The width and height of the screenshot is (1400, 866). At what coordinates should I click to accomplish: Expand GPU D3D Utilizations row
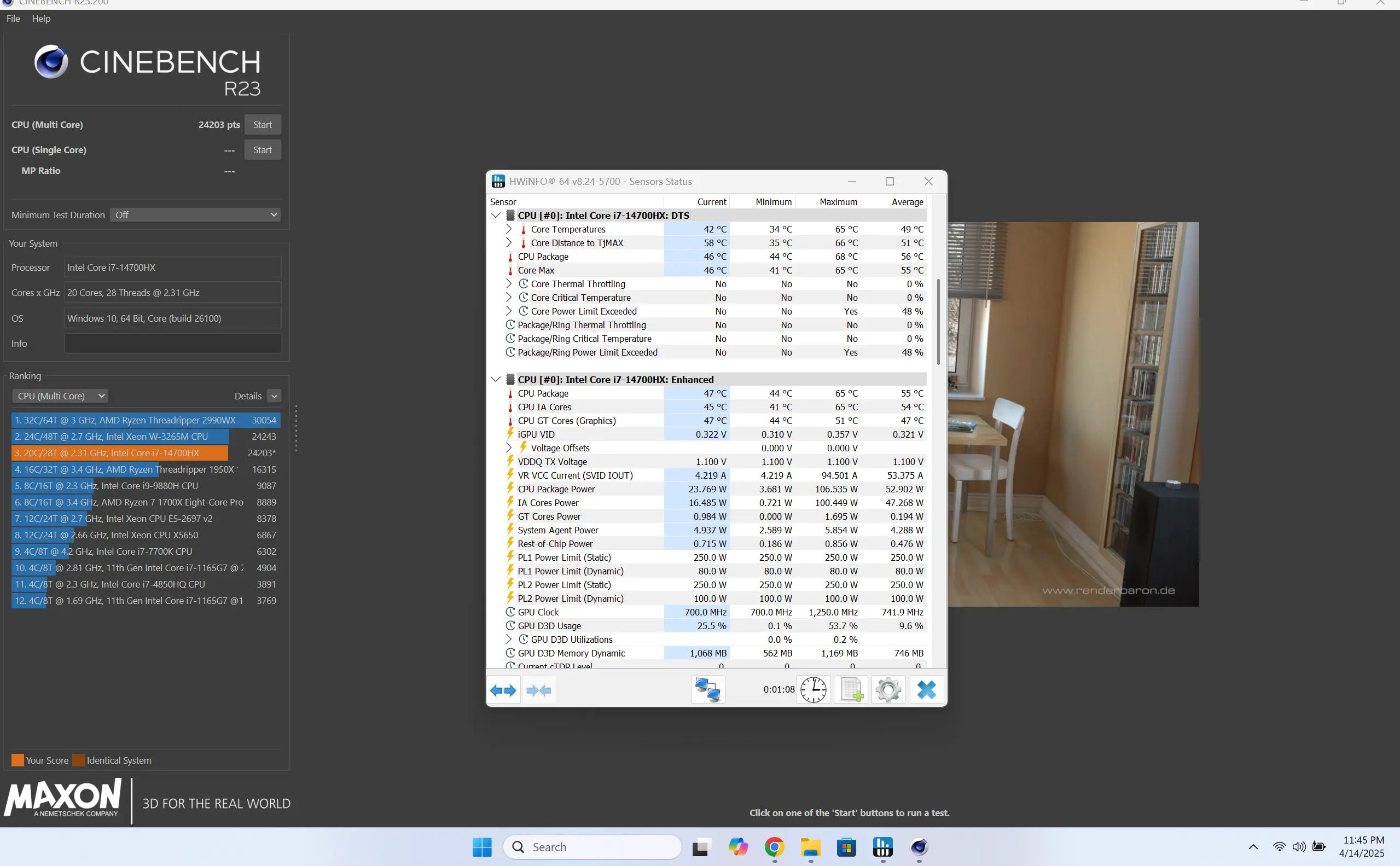tap(508, 639)
